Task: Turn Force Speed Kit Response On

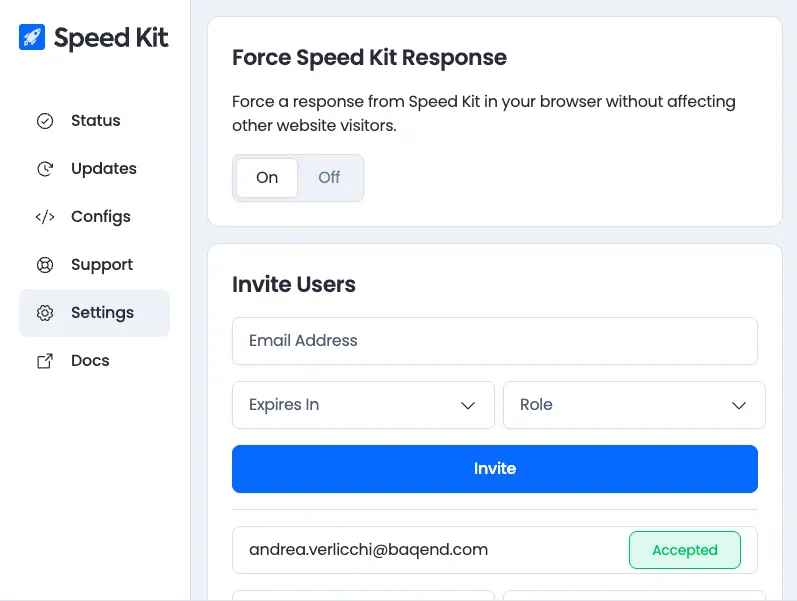Action: point(267,178)
